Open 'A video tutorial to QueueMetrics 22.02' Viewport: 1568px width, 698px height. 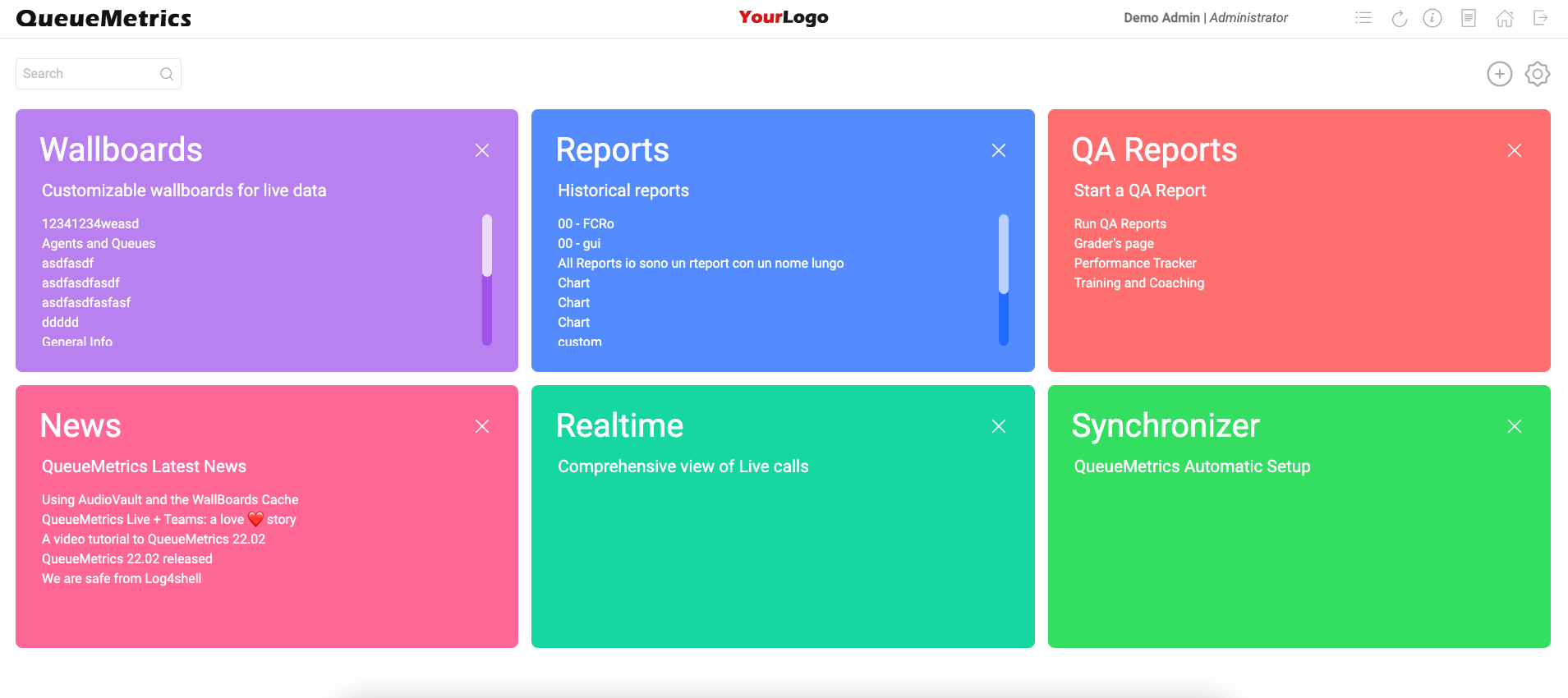(x=154, y=539)
